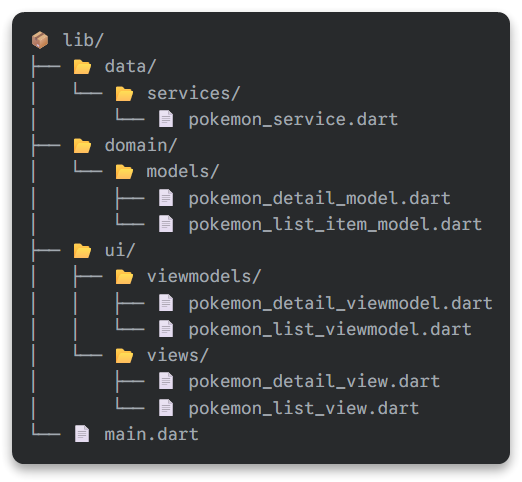Click the file icon beside pokemon_detail_model.dart
The image size is (522, 482).
pyautogui.click(x=166, y=198)
